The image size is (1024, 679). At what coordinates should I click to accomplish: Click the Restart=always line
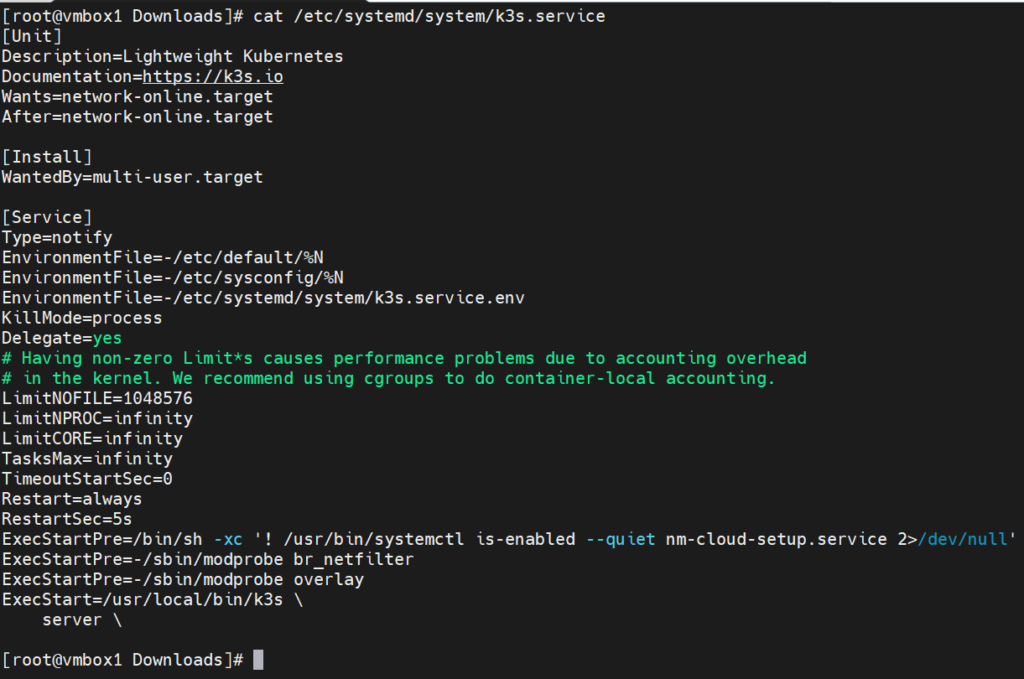click(x=72, y=499)
